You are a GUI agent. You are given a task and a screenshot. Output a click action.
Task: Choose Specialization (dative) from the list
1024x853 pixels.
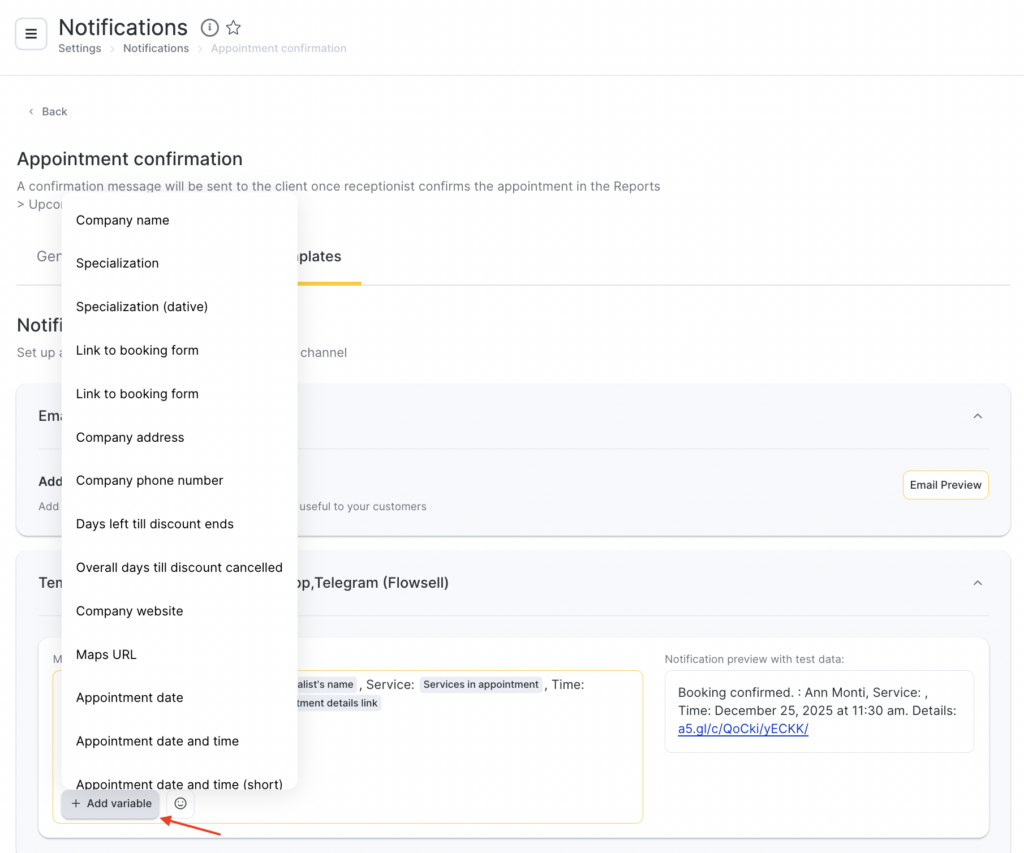142,307
